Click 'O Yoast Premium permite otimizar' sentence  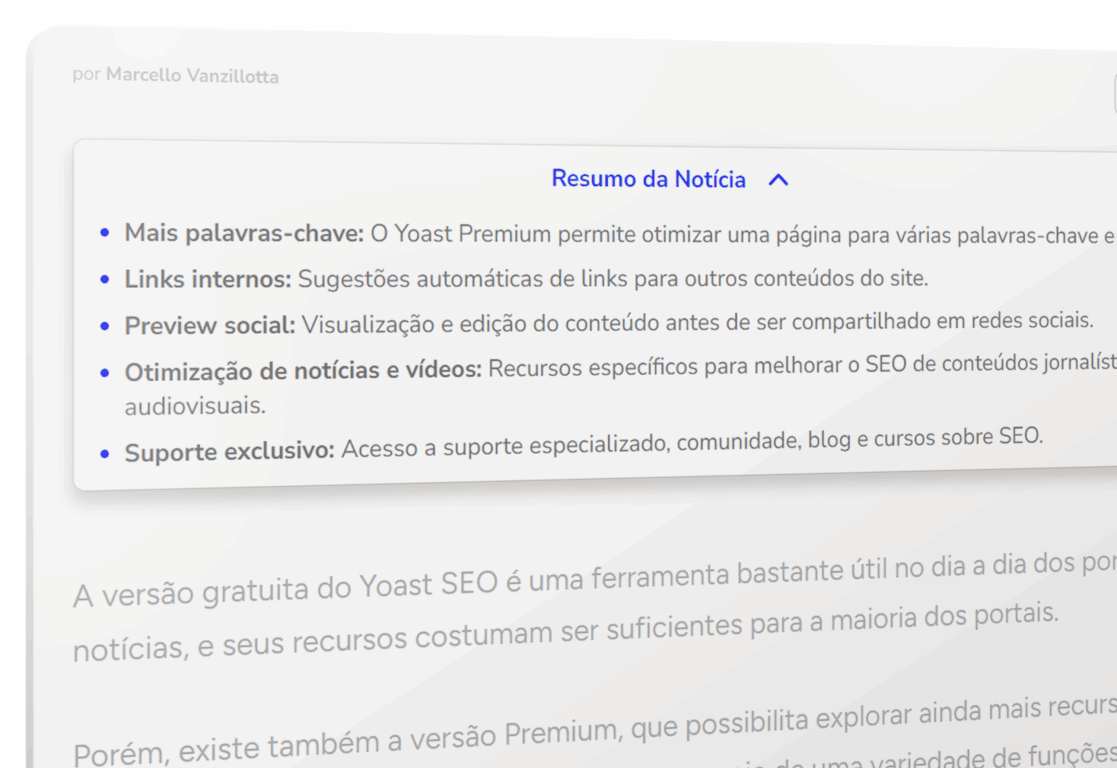point(743,234)
